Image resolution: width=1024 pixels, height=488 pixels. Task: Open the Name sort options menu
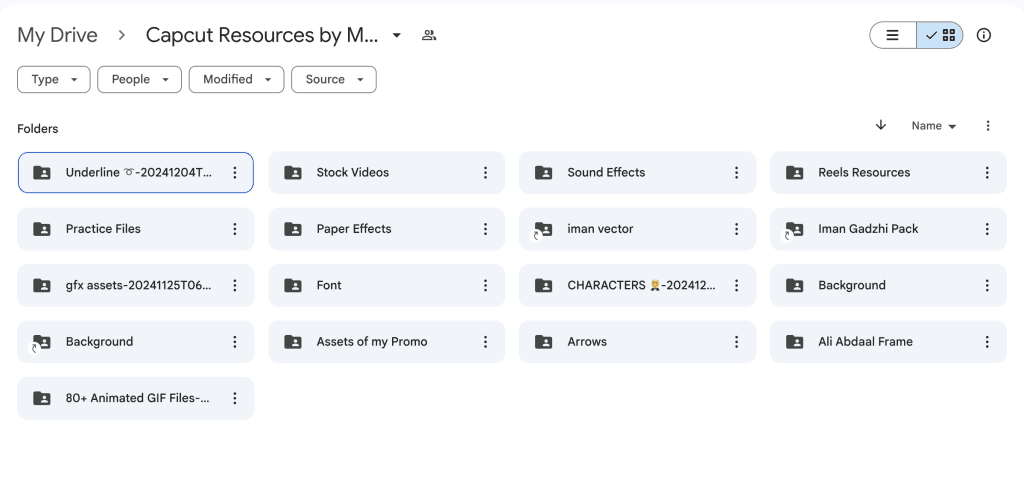934,126
